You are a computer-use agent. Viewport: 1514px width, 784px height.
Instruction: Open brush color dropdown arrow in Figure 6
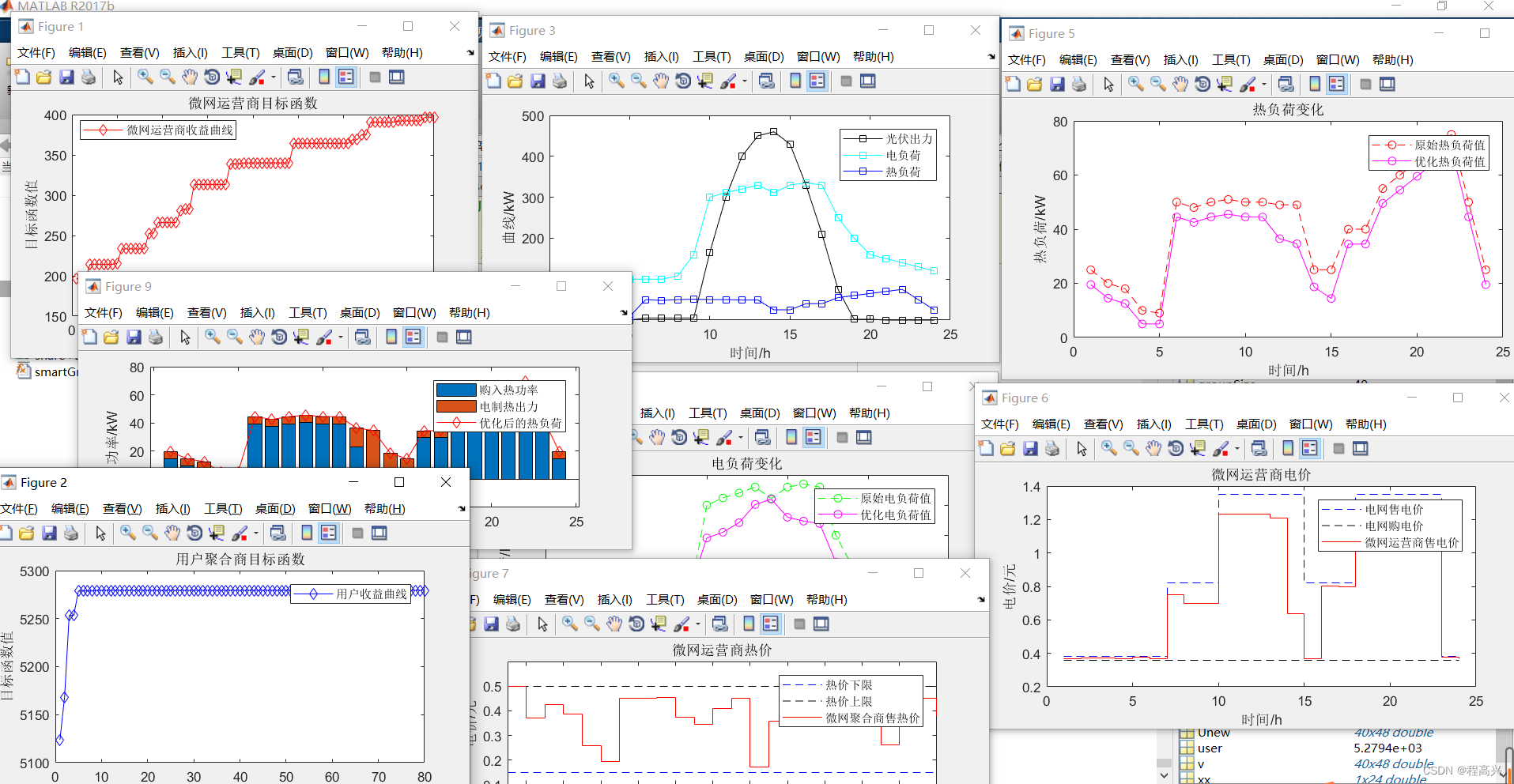pos(1237,449)
